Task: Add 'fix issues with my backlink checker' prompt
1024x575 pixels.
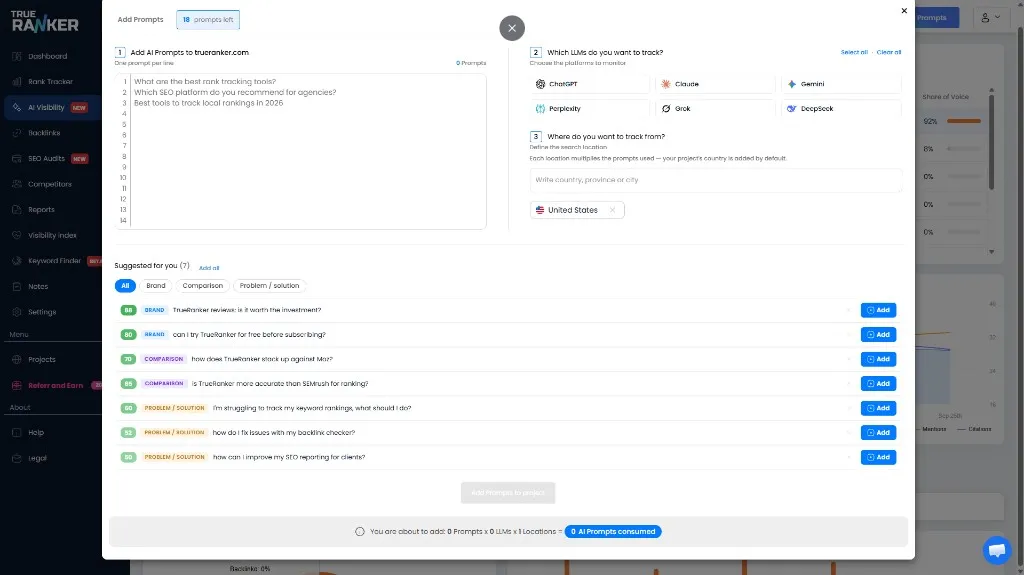Action: [878, 433]
